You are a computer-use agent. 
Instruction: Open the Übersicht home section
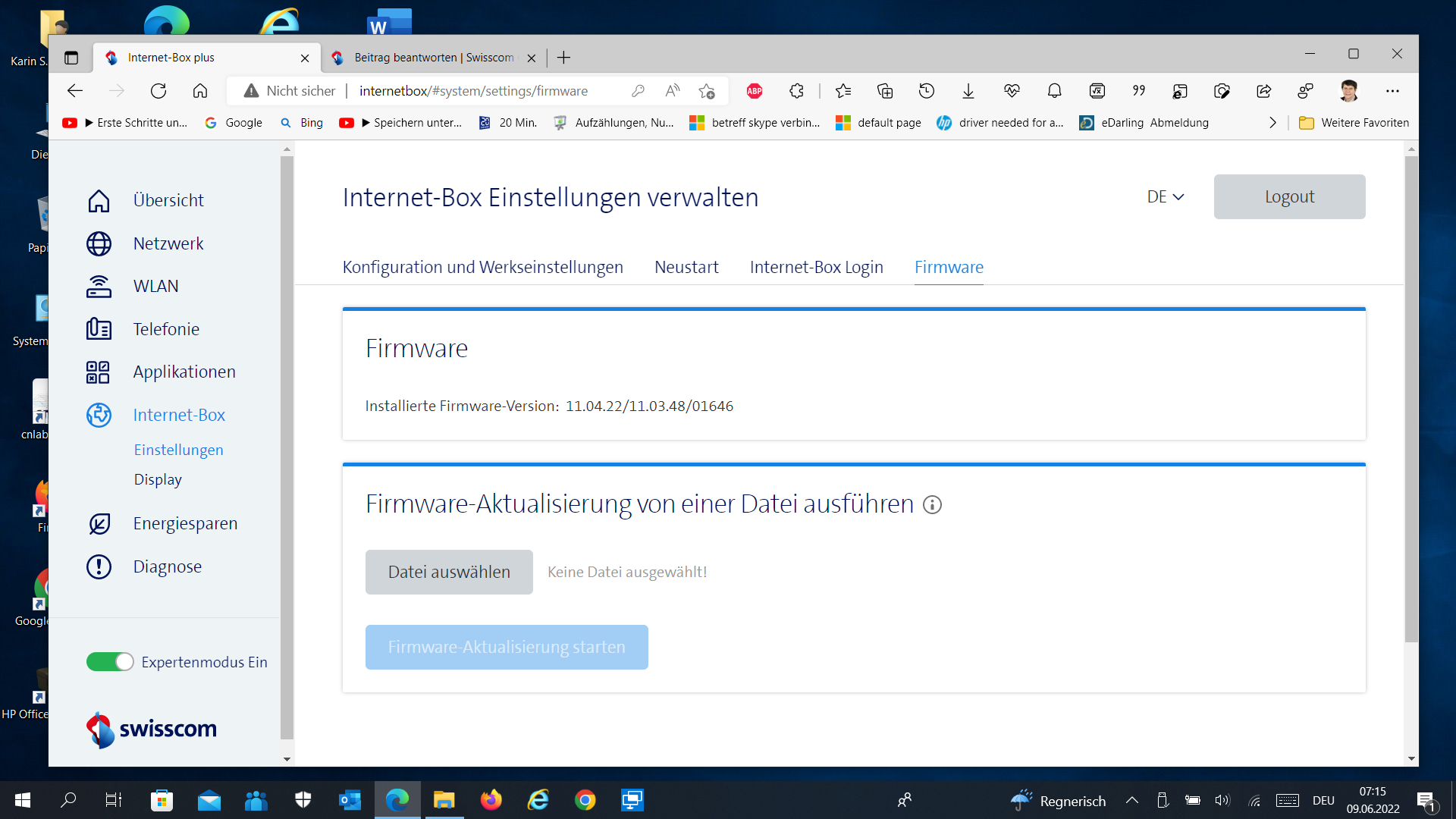click(99, 200)
